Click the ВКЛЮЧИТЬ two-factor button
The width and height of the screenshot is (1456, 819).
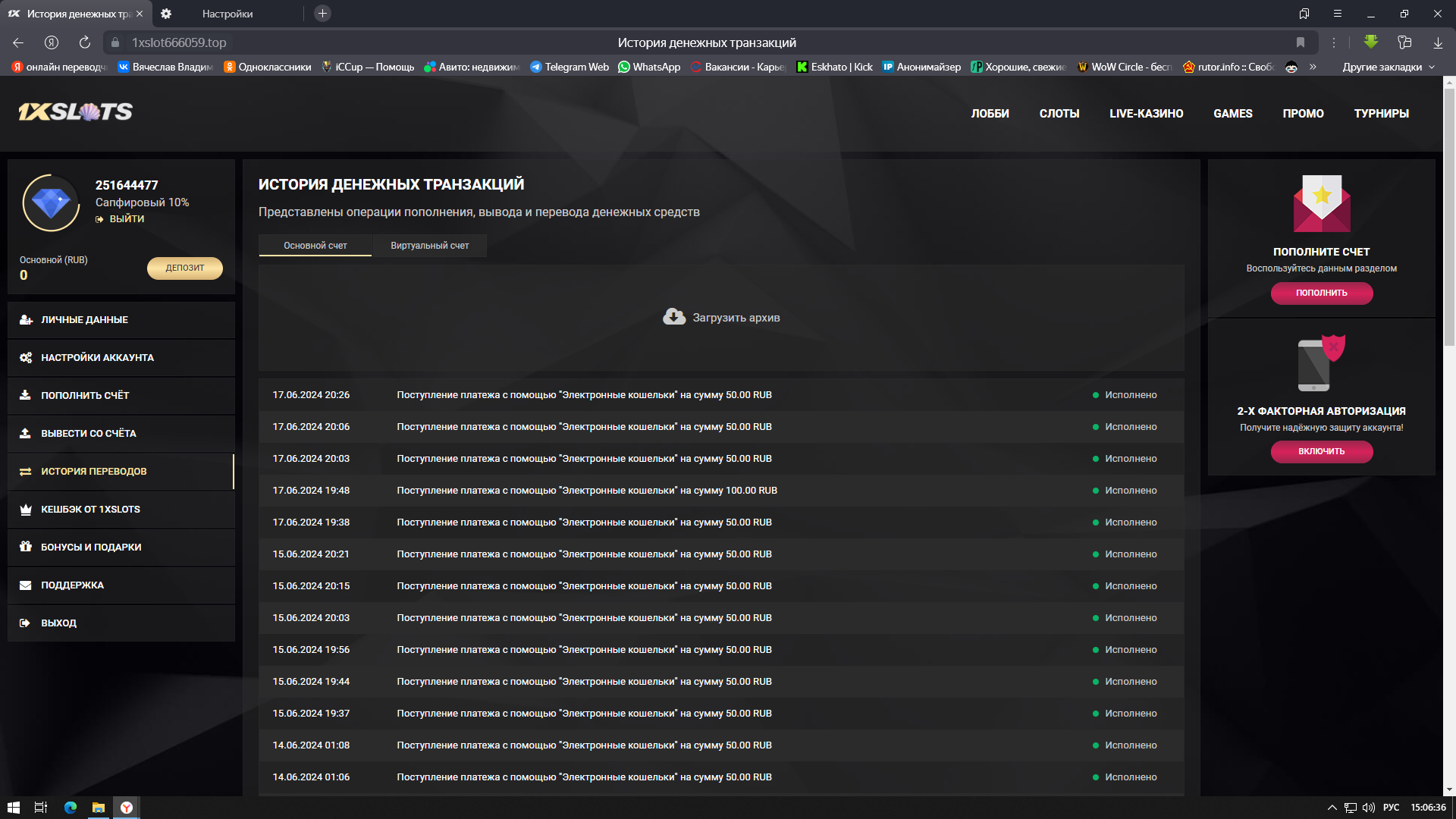pyautogui.click(x=1321, y=451)
